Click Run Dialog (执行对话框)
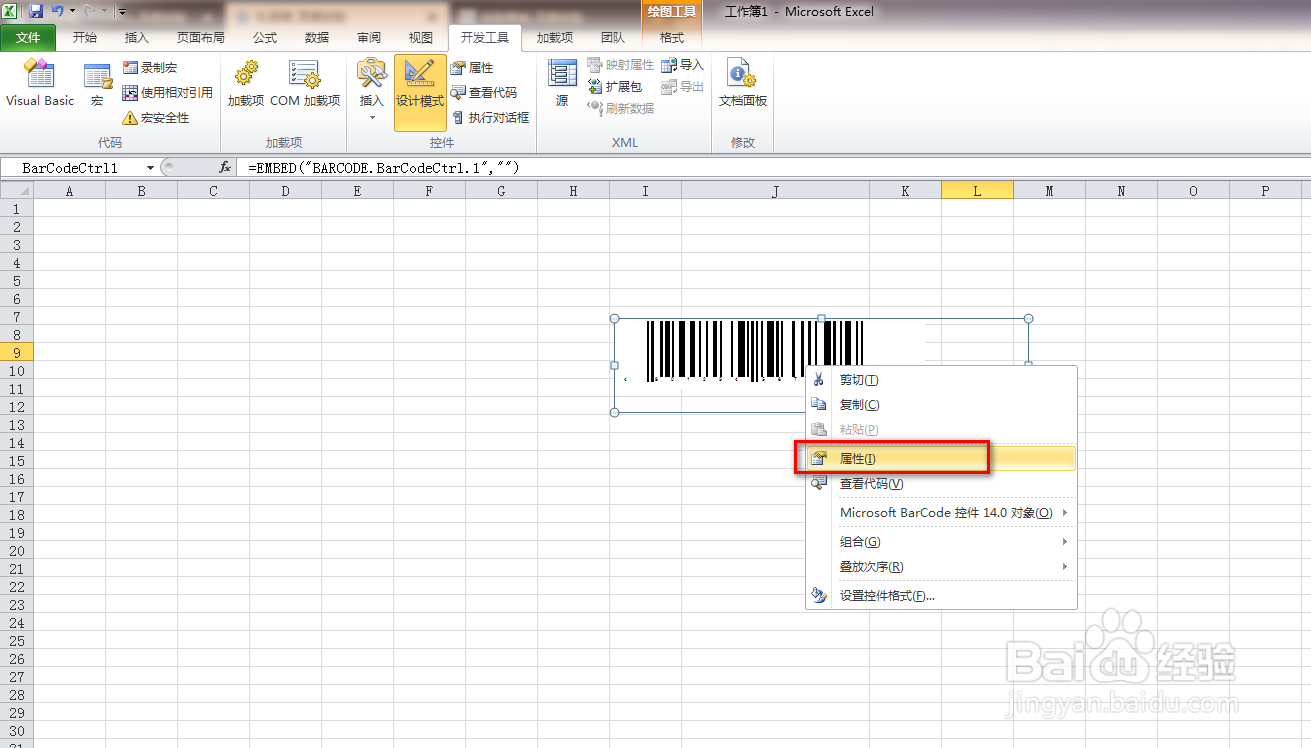 pos(490,117)
